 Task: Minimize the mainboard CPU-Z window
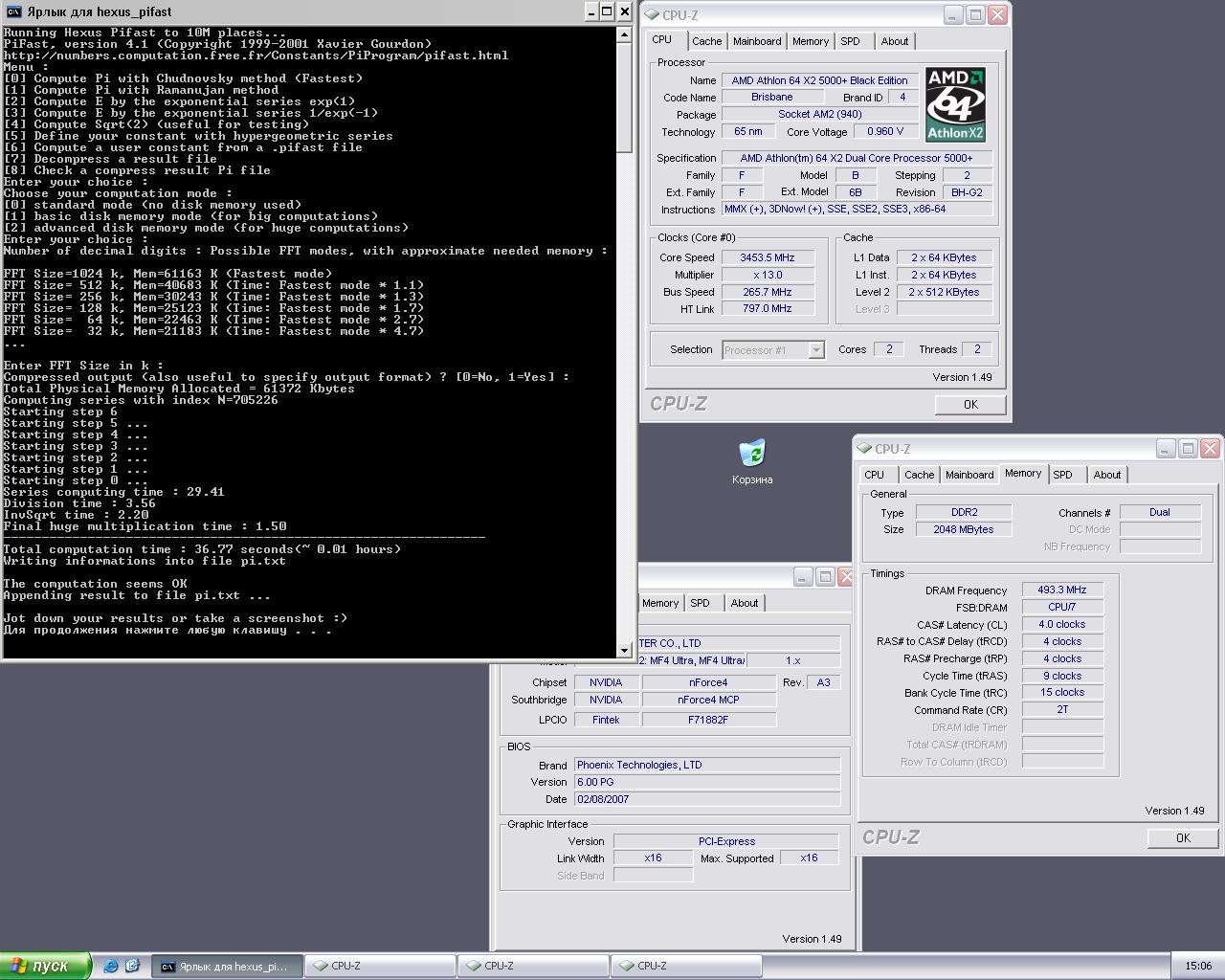(x=802, y=577)
